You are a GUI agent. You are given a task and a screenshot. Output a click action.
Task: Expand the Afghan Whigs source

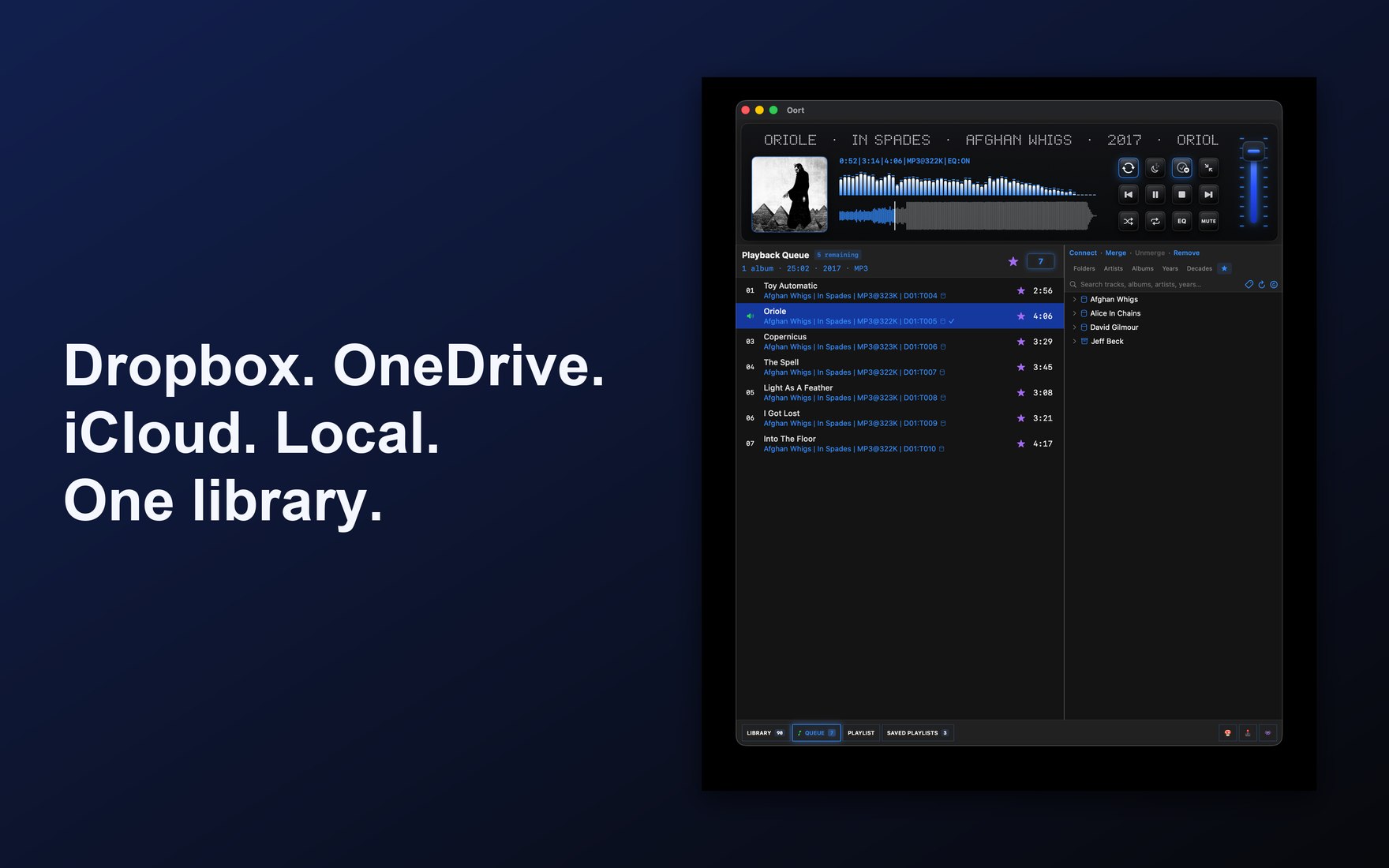click(x=1074, y=300)
